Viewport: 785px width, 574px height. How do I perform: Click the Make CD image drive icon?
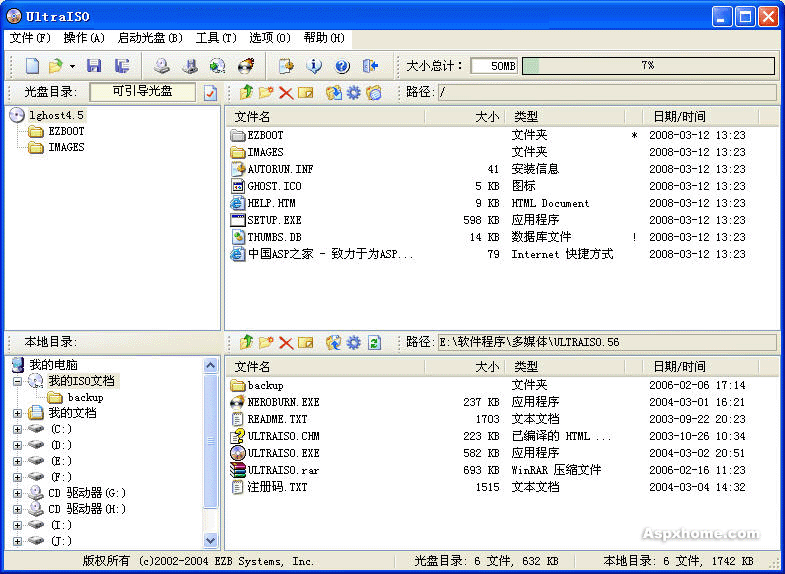[161, 66]
